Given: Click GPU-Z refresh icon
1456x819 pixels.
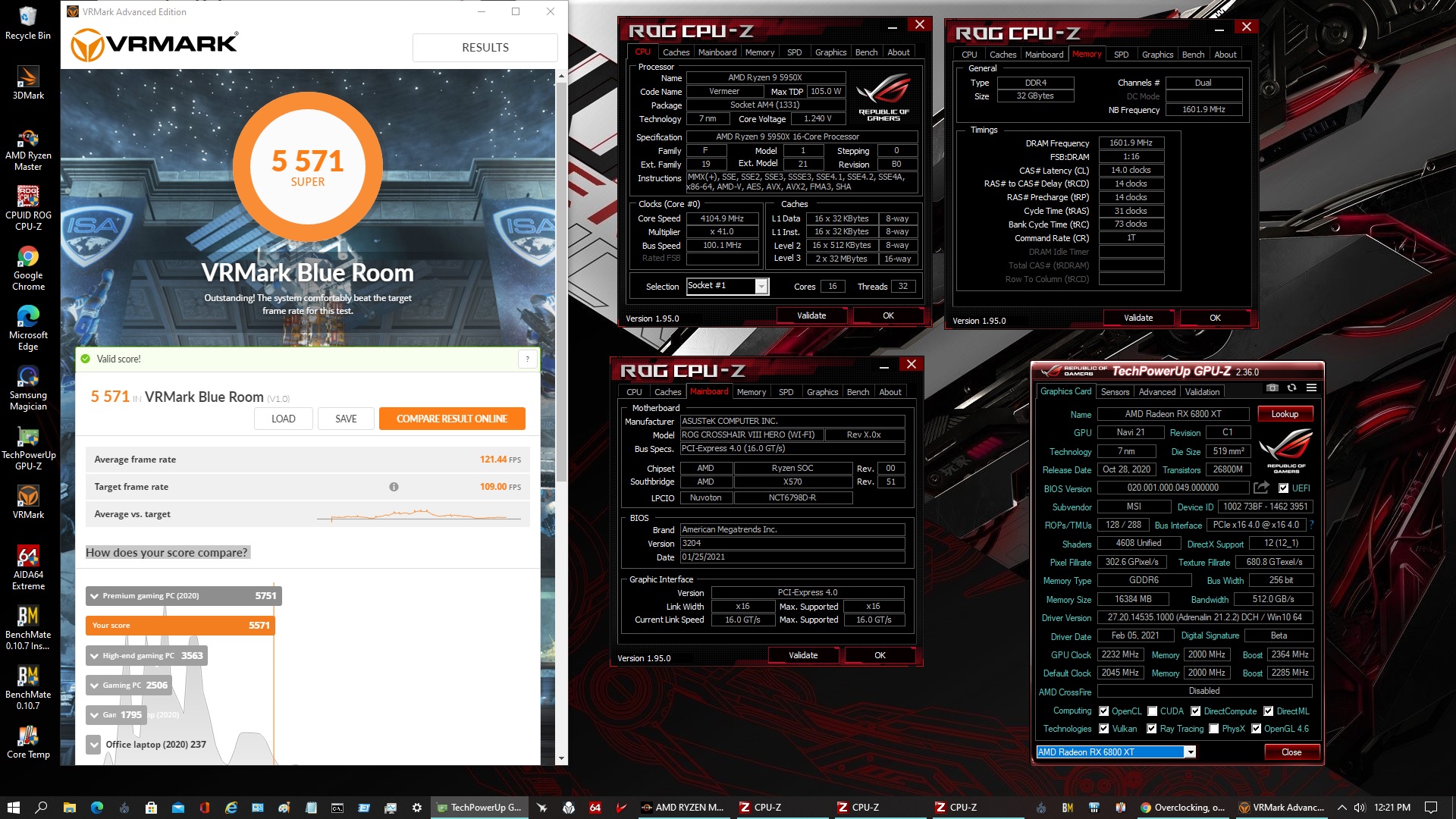Looking at the screenshot, I should 1292,388.
